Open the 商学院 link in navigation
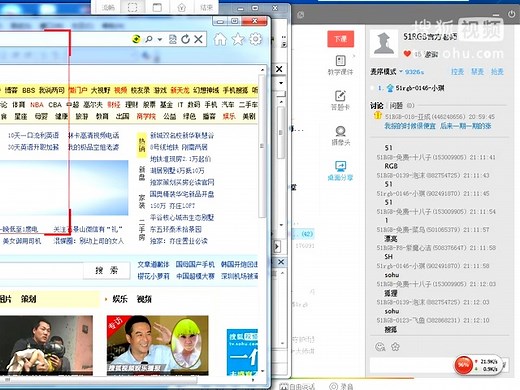Image resolution: width=520 pixels, height=390 pixels. click(146, 116)
